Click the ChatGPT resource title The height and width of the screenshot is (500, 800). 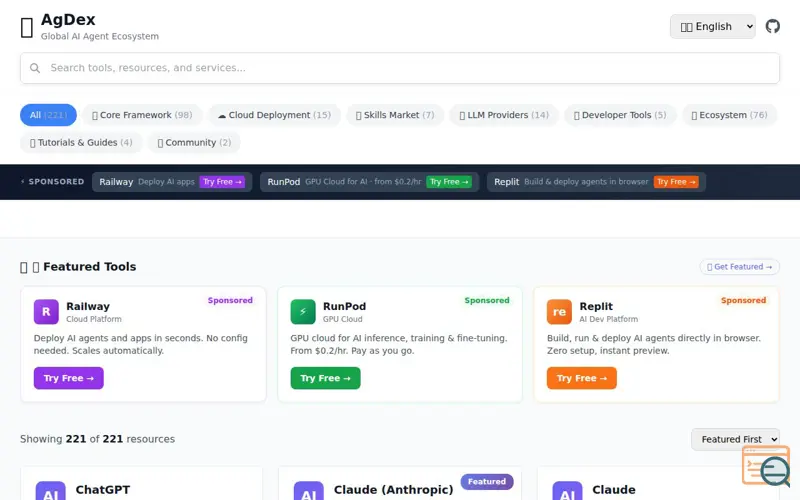coord(103,490)
